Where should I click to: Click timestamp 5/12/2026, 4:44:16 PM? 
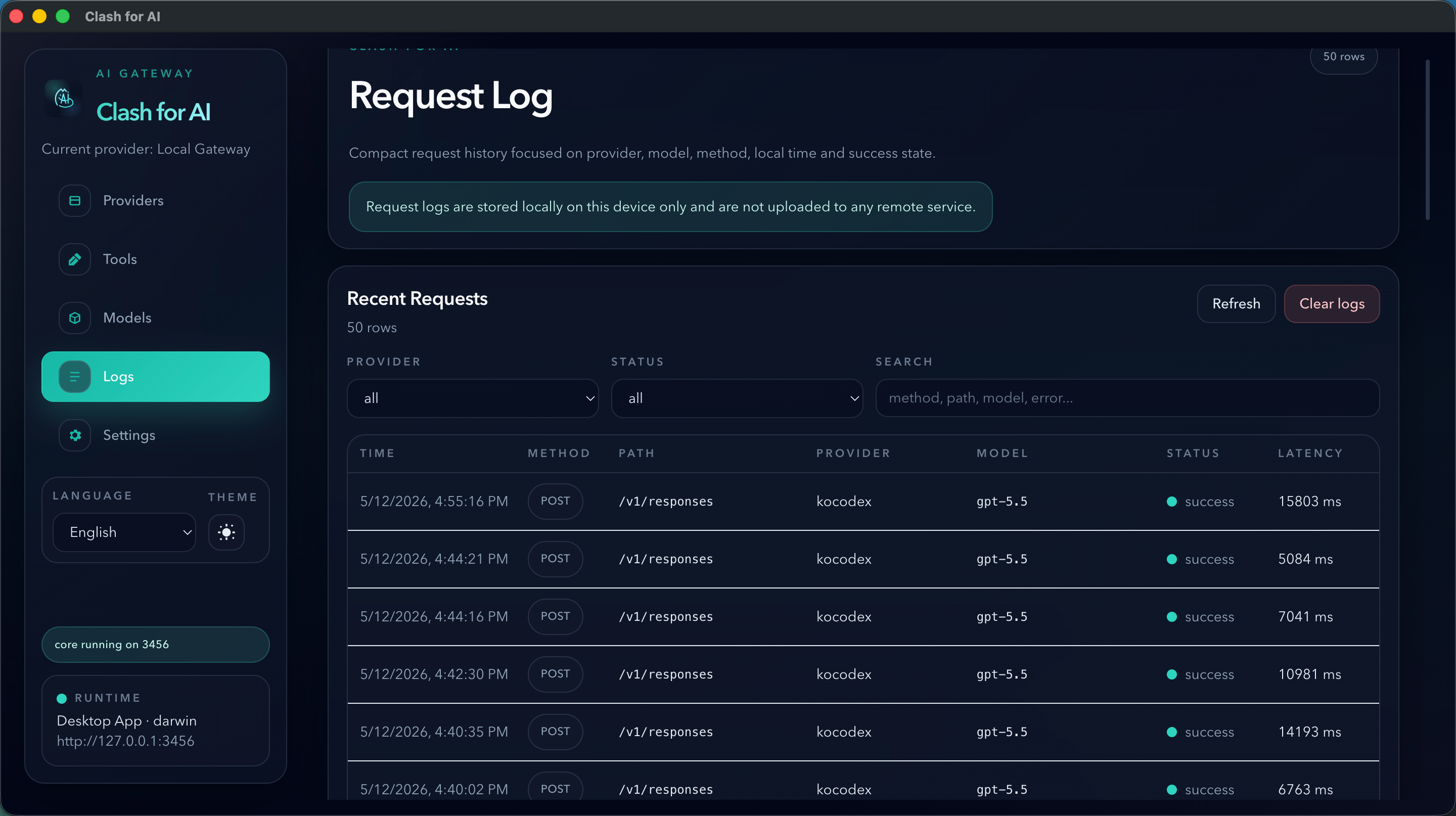[x=434, y=617]
